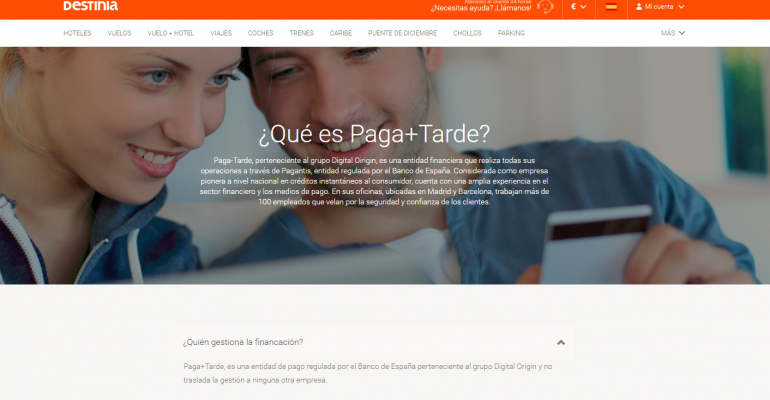Click the ¿Qué es Paga+Tarde? heading
The image size is (770, 400).
[x=374, y=133]
